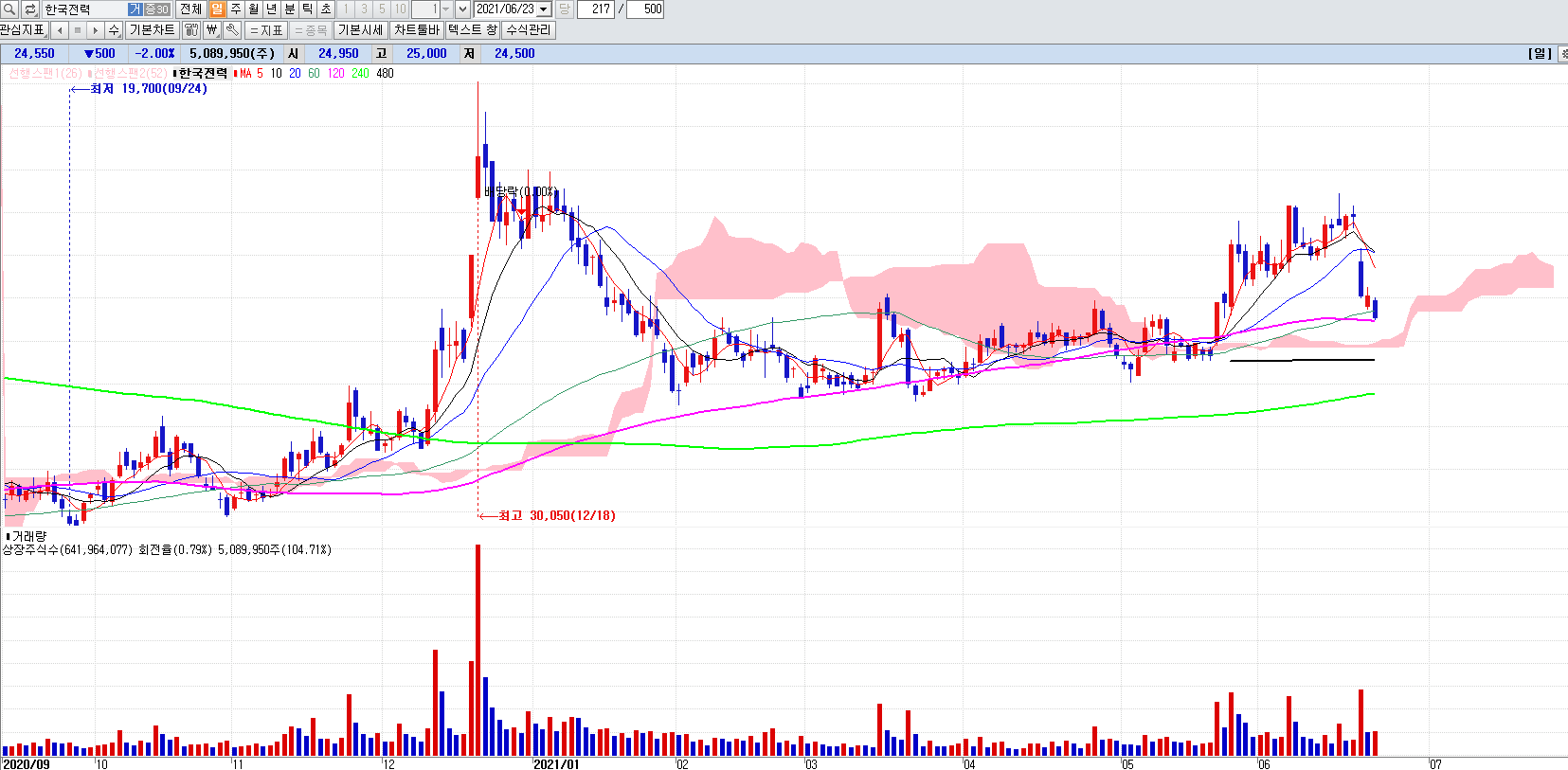The height and width of the screenshot is (770, 1568).
Task: Open the =종목 menu
Action: click(x=311, y=30)
